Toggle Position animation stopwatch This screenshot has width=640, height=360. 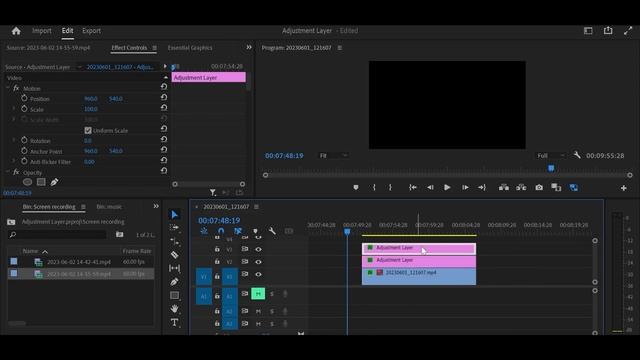[x=24, y=98]
